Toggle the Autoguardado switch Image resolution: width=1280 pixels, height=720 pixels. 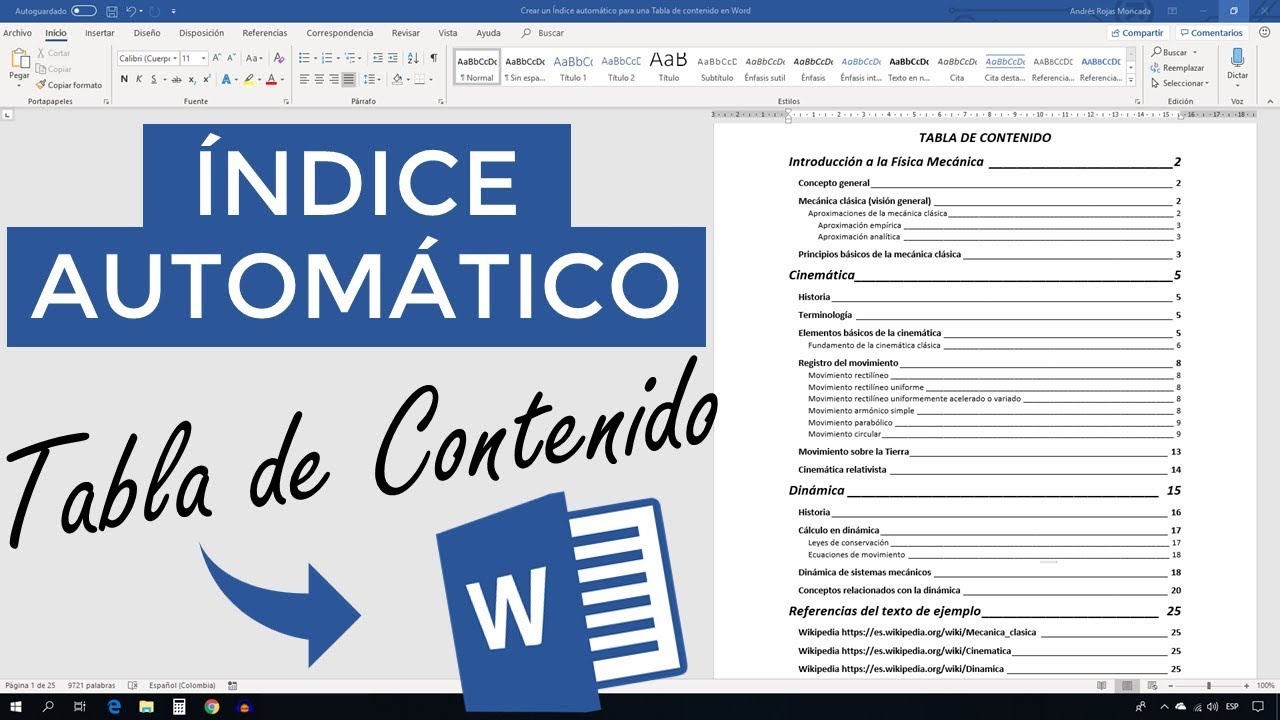coord(84,11)
